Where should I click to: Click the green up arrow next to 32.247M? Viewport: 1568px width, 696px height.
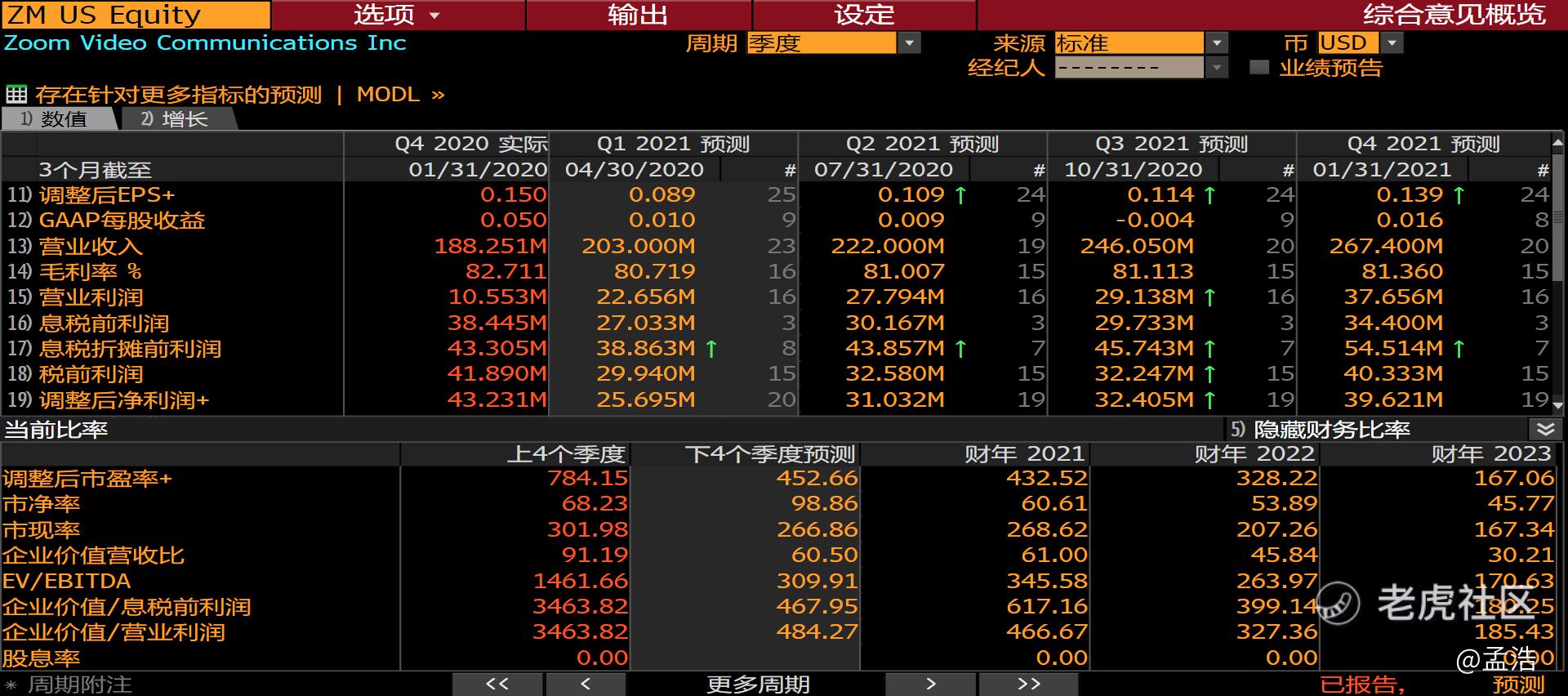1209,374
